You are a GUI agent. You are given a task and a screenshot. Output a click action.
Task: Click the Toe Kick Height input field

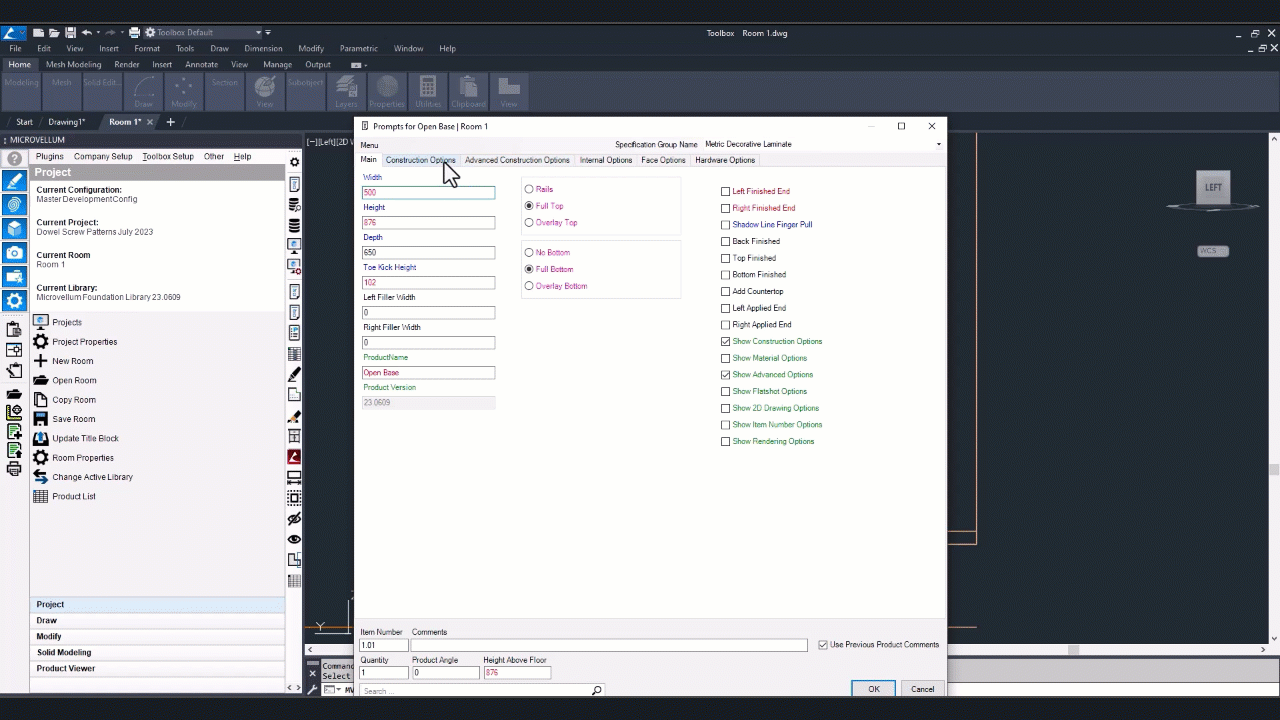click(x=428, y=283)
